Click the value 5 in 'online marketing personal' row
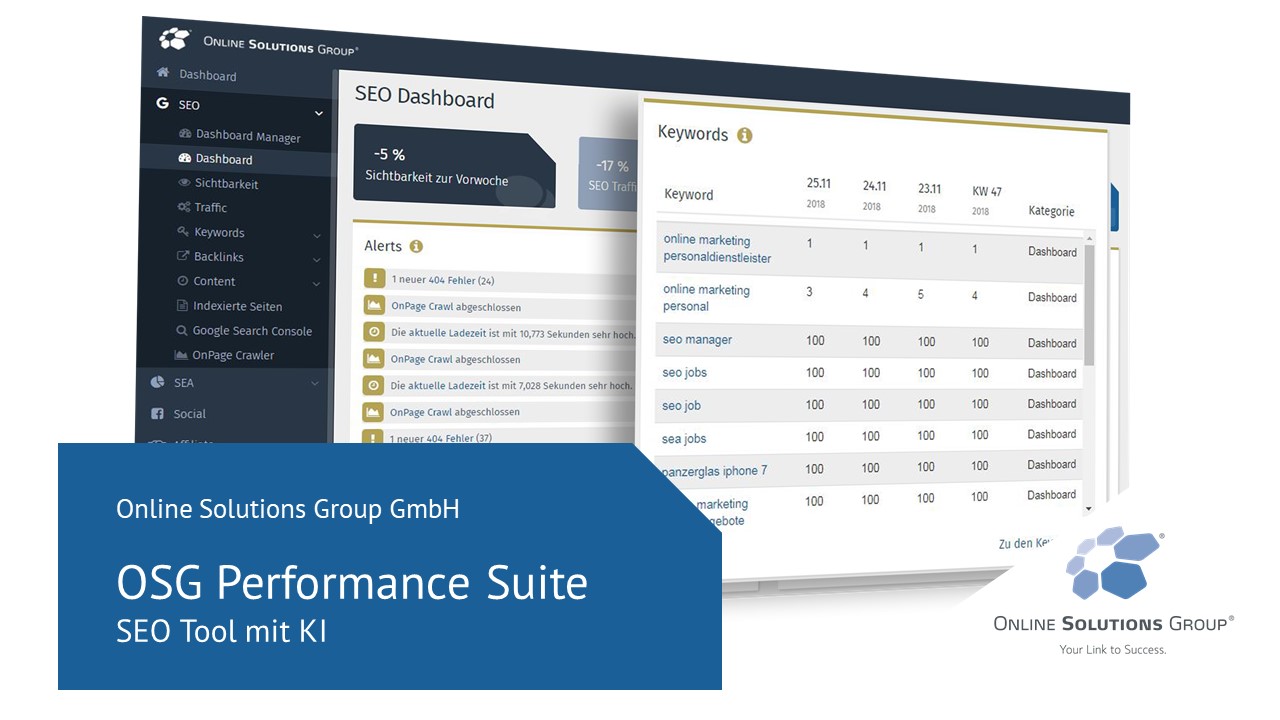This screenshot has width=1280, height=720. (x=921, y=295)
